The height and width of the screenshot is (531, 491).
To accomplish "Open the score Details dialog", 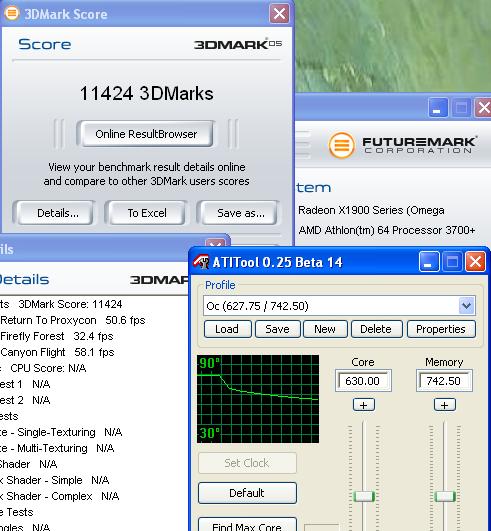I will (x=55, y=213).
